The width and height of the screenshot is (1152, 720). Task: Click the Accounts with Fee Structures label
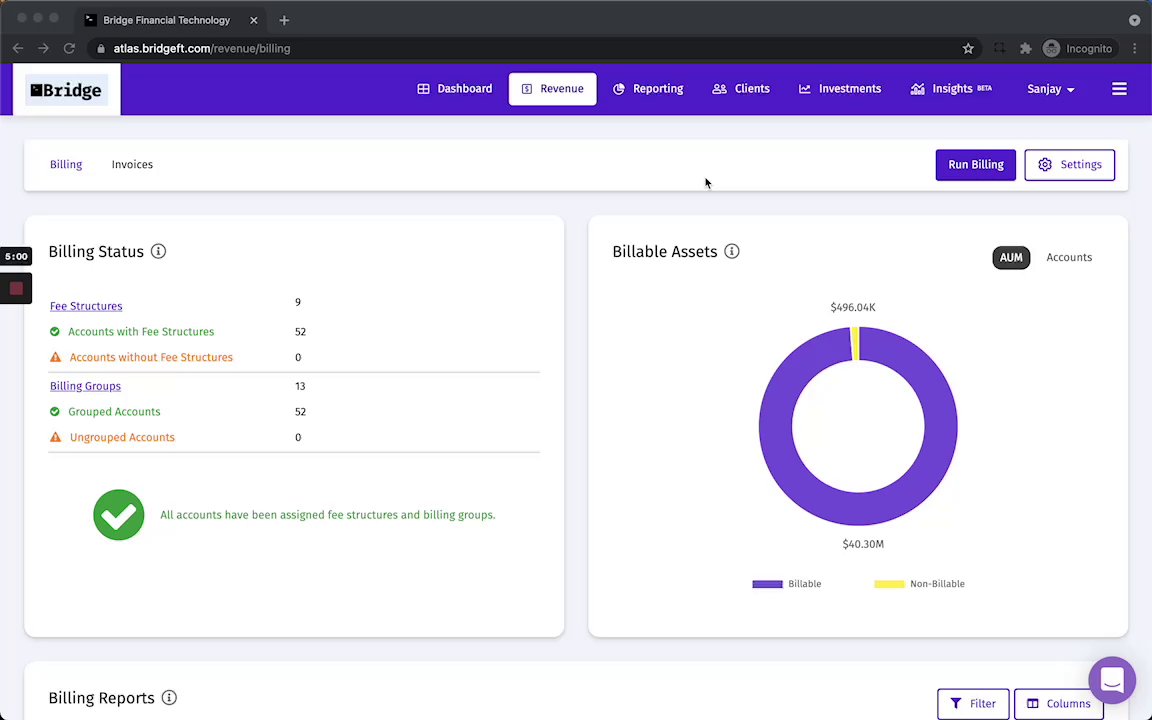[141, 332]
